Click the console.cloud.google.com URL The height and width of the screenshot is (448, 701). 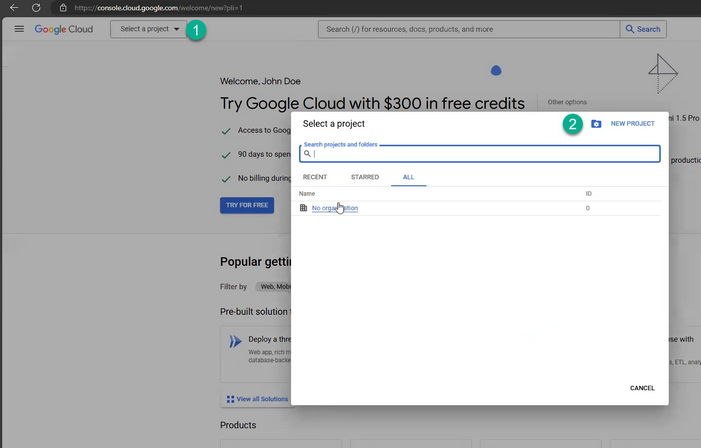[158, 8]
